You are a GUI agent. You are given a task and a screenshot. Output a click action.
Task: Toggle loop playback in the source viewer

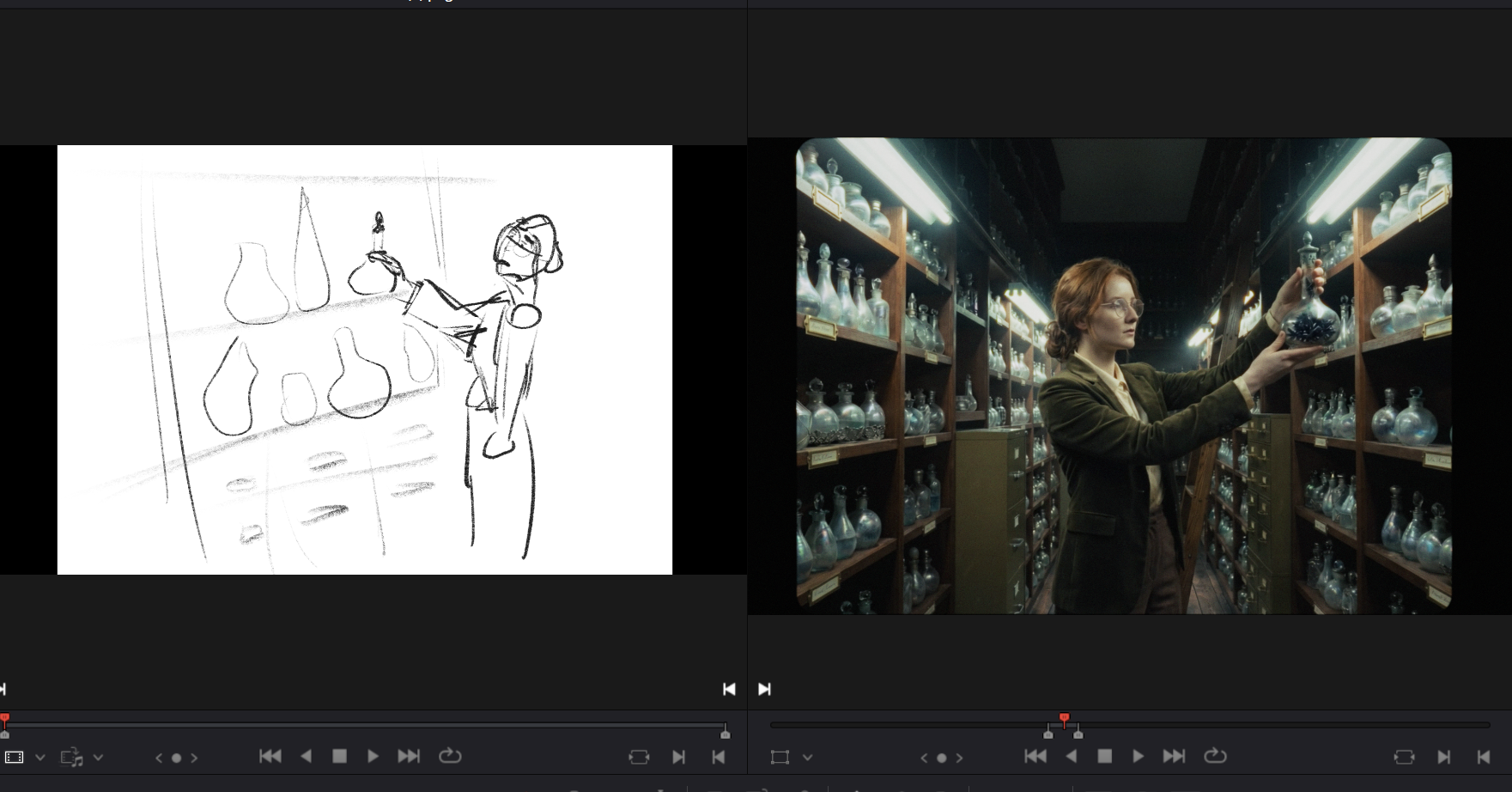click(x=450, y=757)
